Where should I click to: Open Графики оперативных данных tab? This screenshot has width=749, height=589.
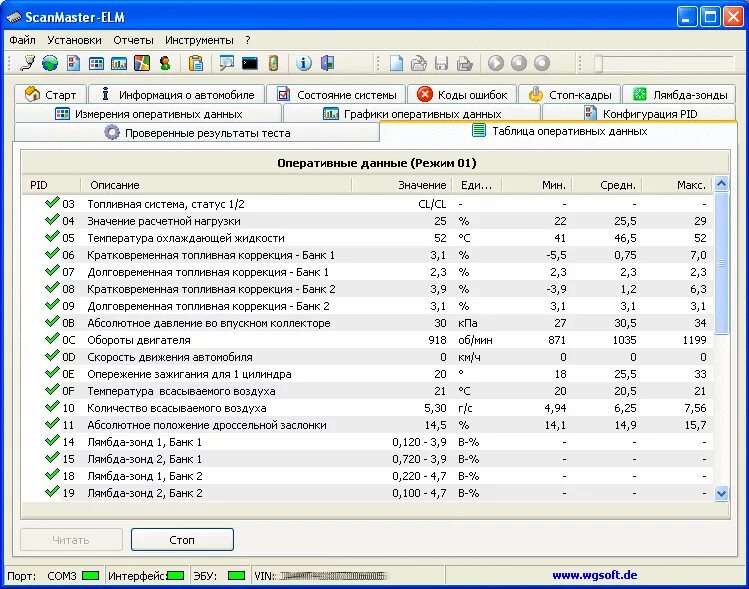pyautogui.click(x=412, y=114)
